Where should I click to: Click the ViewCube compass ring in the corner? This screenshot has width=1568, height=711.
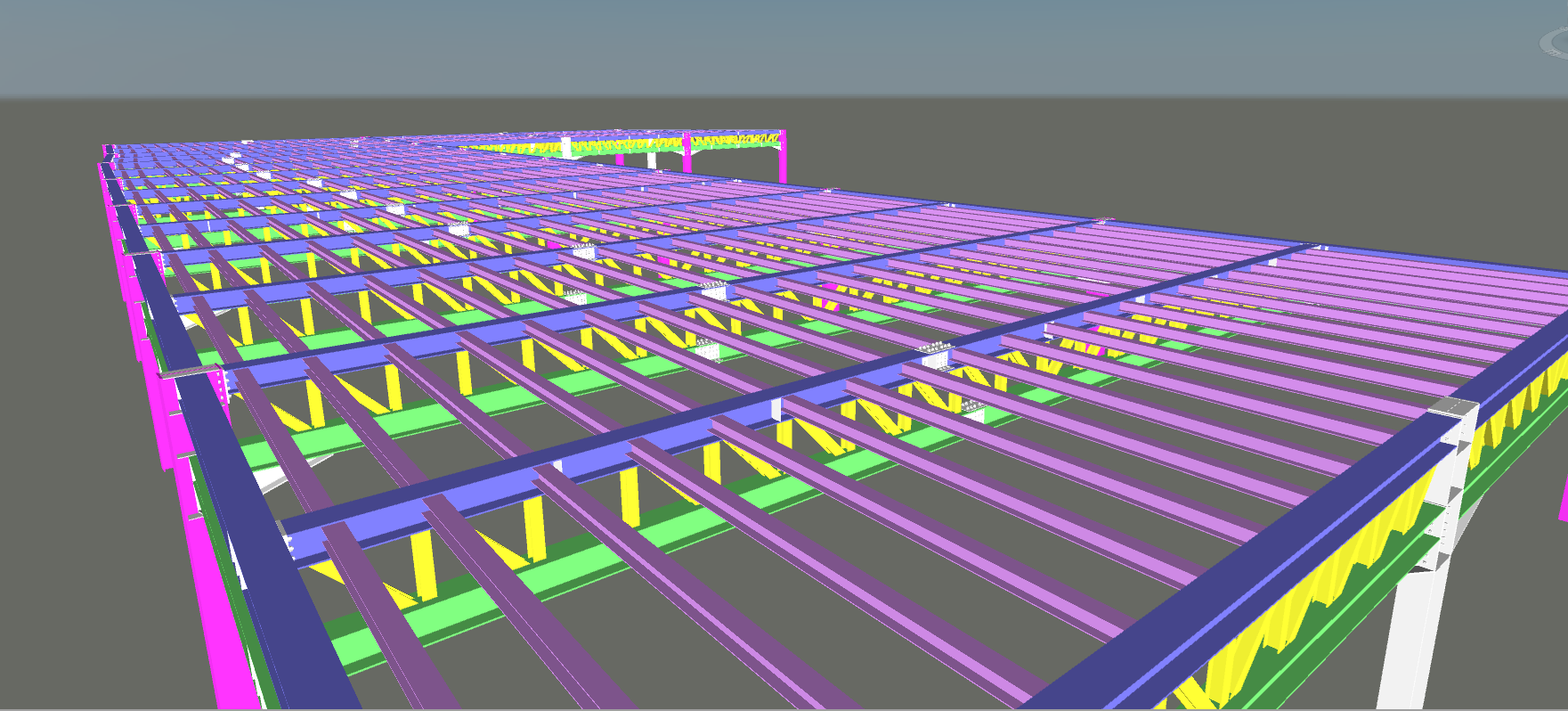(1556, 41)
